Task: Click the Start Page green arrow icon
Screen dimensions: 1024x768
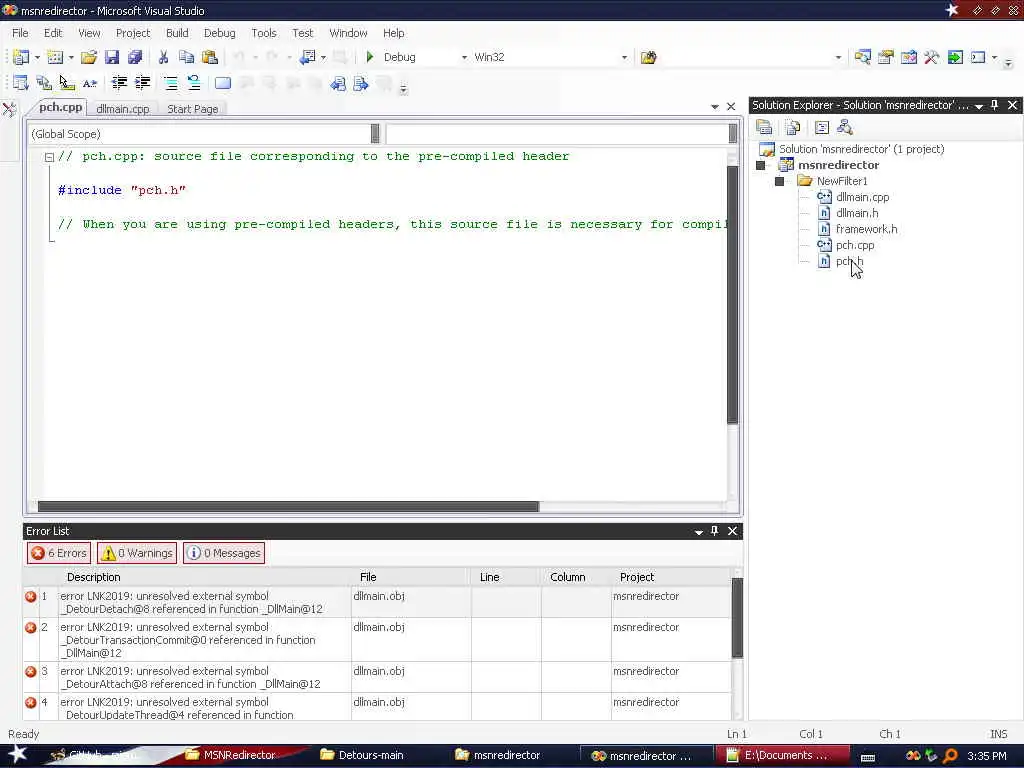Action: (x=955, y=57)
